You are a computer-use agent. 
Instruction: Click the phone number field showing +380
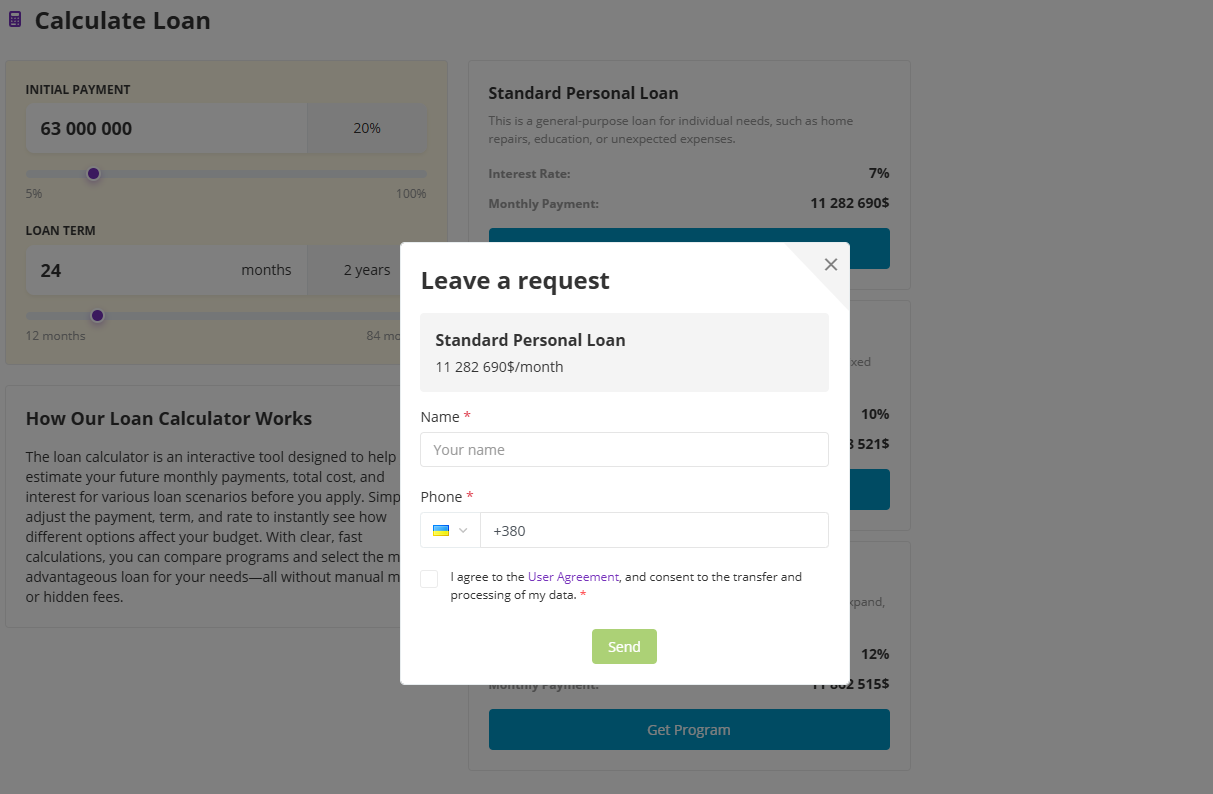654,530
